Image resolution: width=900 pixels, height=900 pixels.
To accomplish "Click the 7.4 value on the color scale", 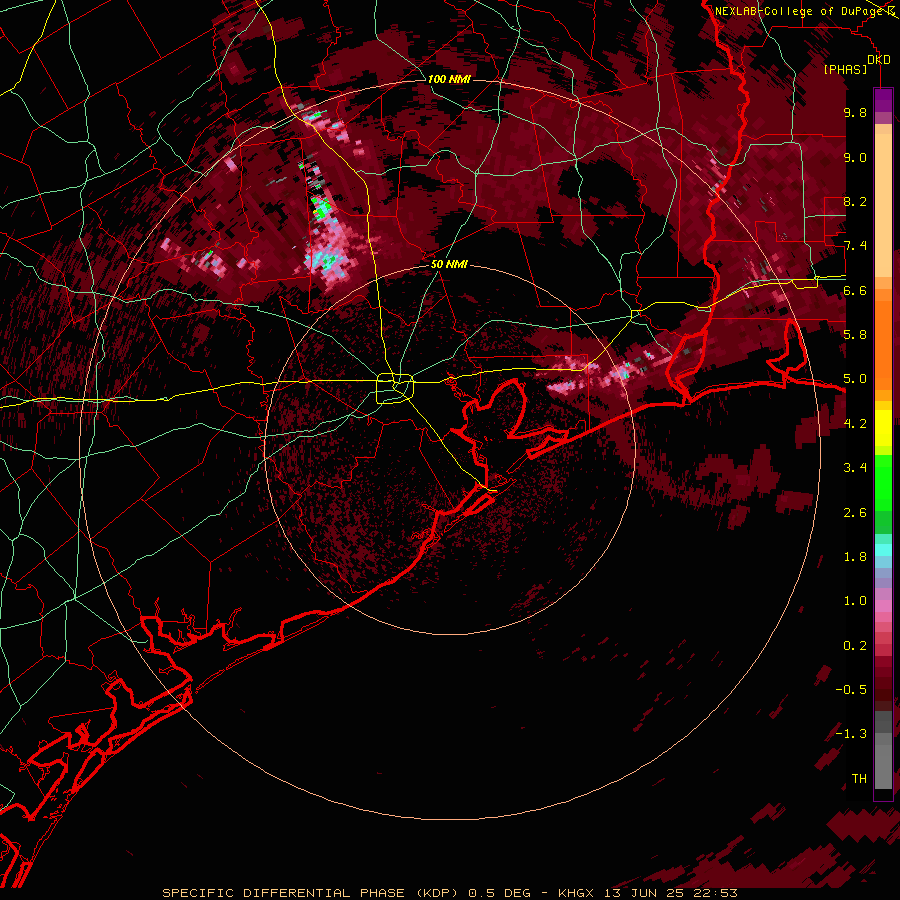I will [x=855, y=246].
